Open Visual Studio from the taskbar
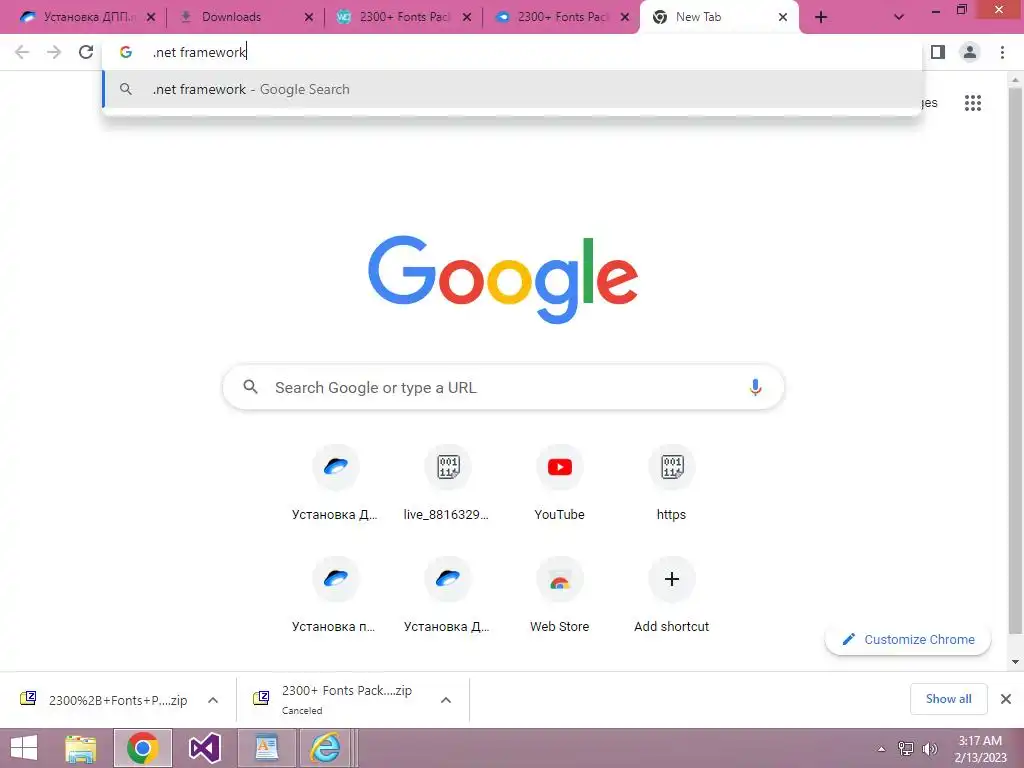This screenshot has height=768, width=1024. click(204, 748)
